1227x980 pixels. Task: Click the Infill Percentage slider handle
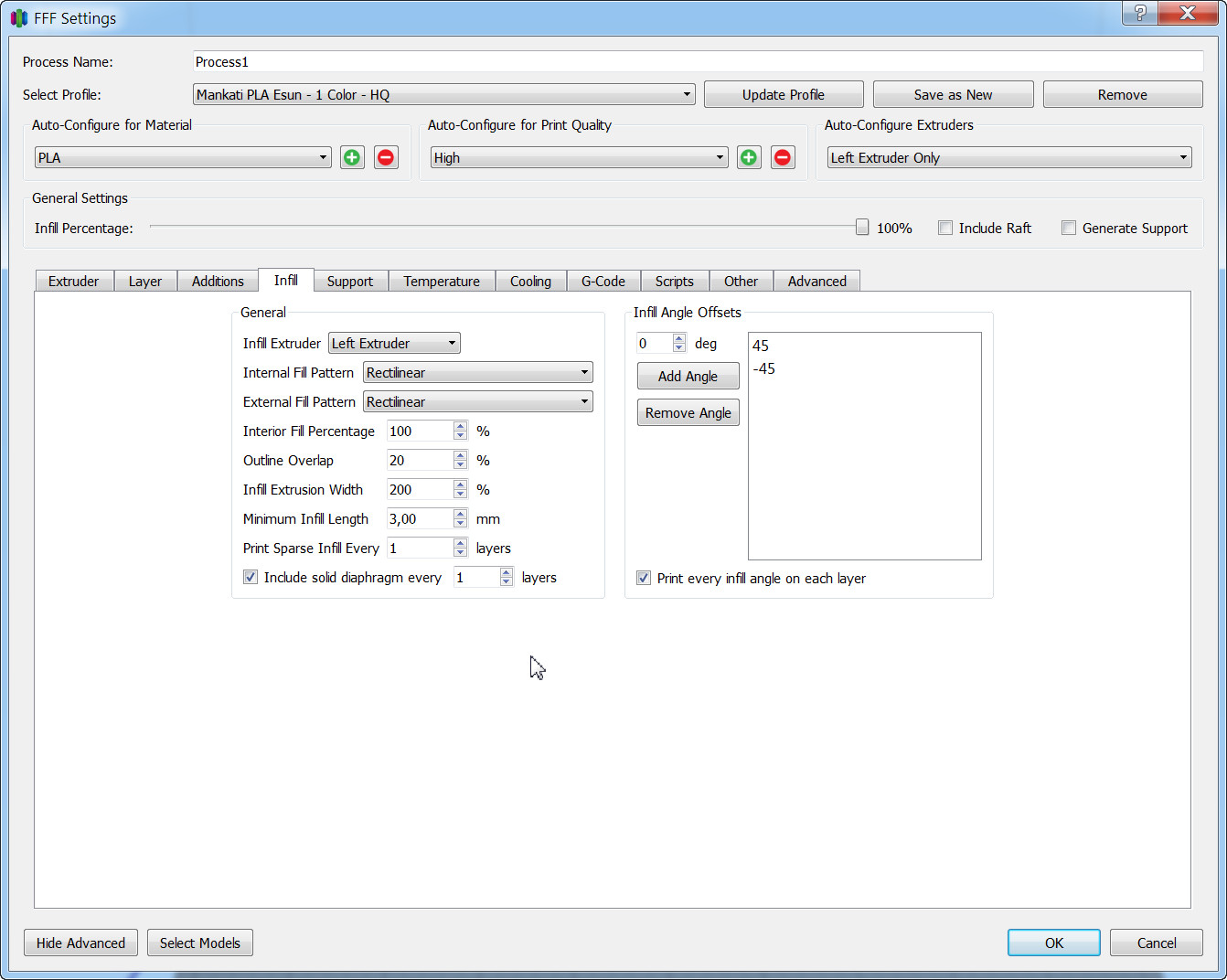[862, 227]
